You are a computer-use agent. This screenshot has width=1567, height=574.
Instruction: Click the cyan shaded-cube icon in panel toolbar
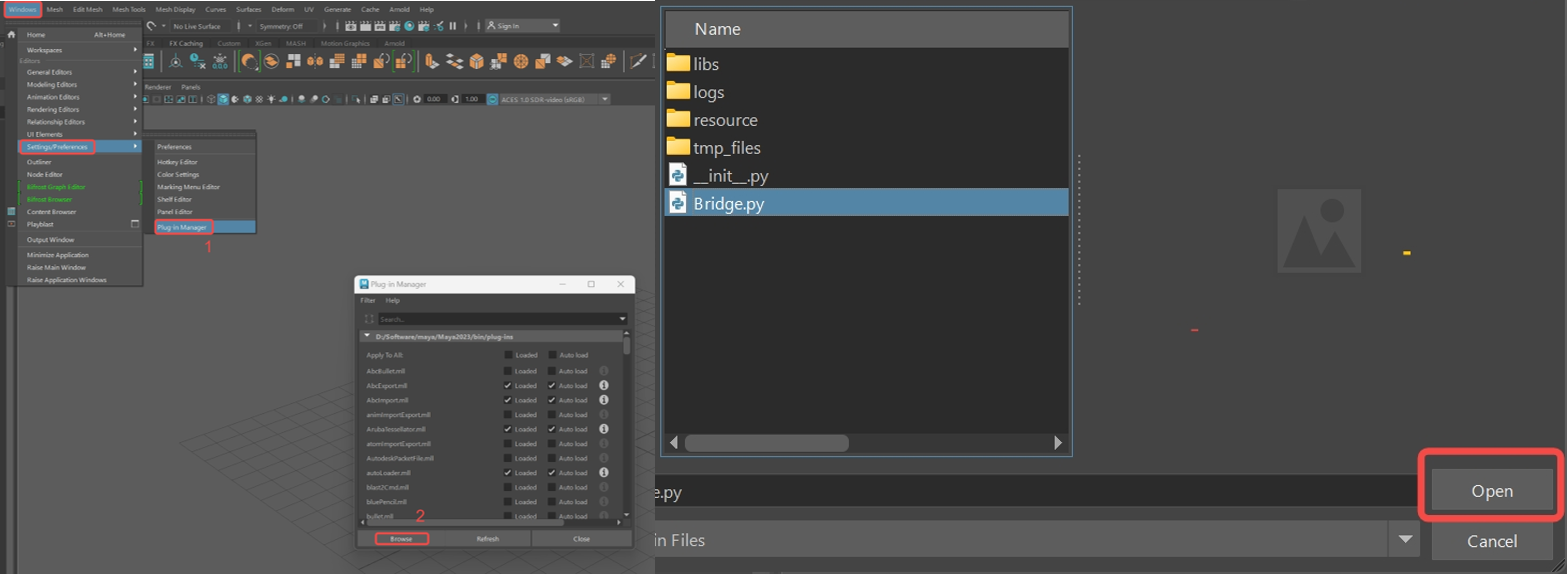click(223, 99)
